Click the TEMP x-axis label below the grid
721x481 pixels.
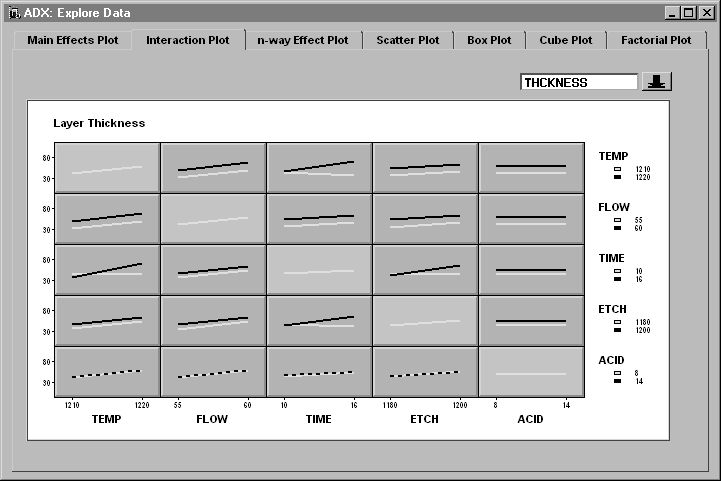pyautogui.click(x=106, y=419)
